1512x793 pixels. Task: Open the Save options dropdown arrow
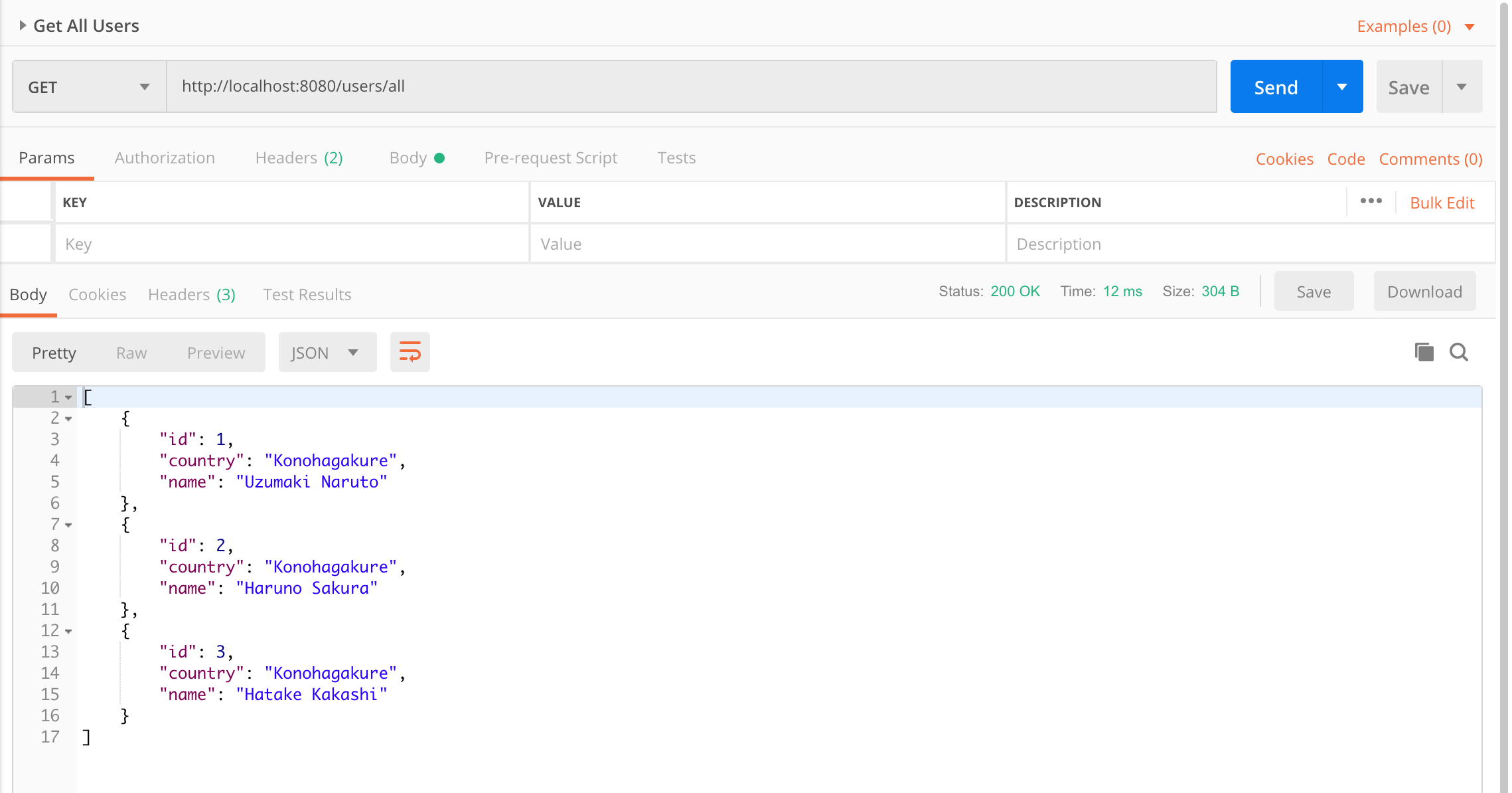pyautogui.click(x=1462, y=87)
